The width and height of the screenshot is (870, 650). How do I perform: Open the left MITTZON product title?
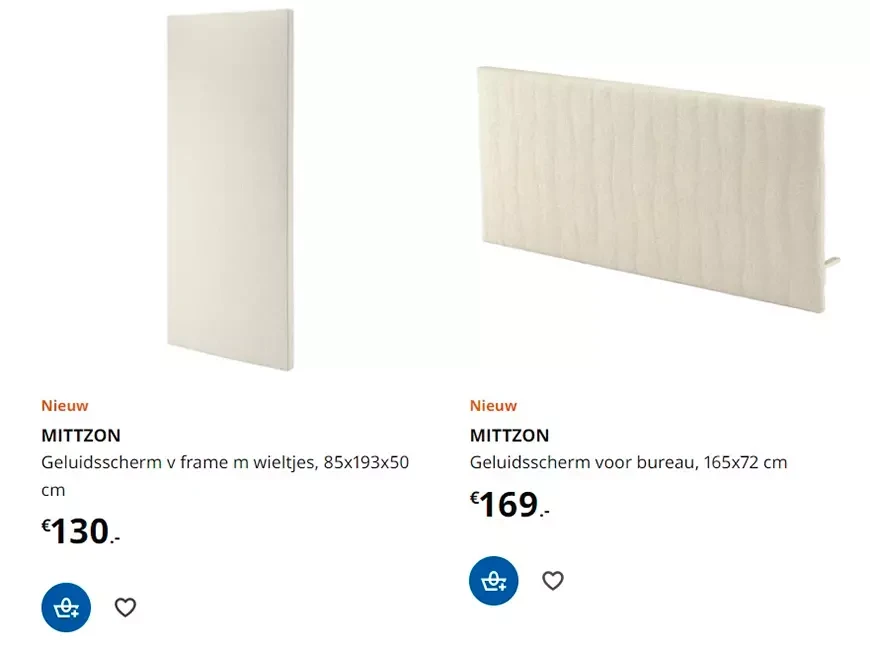point(81,435)
